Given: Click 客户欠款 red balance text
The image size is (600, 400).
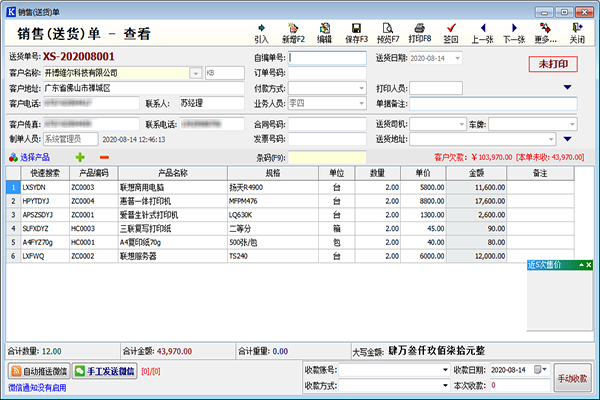Looking at the screenshot, I should click(x=509, y=157).
